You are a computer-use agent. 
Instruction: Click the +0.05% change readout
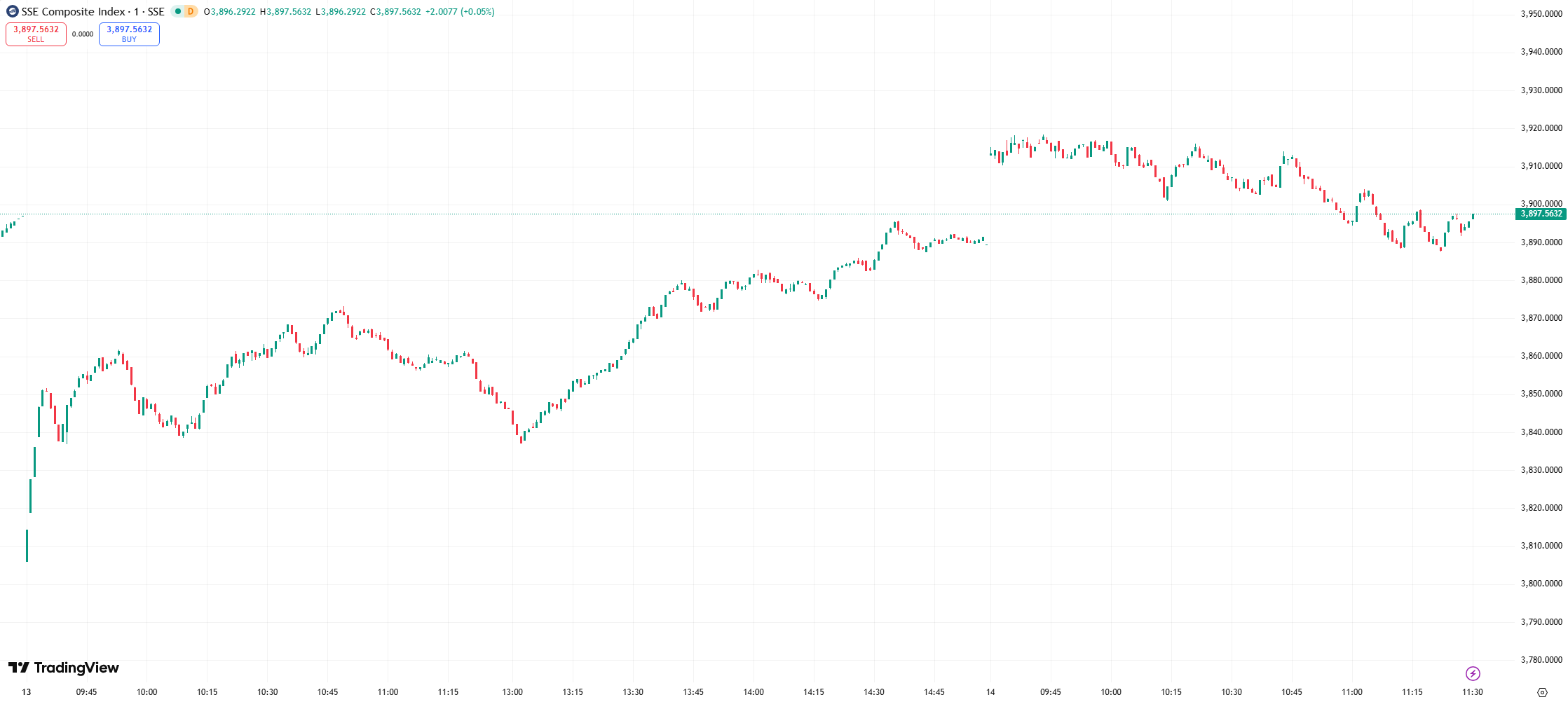point(477,12)
